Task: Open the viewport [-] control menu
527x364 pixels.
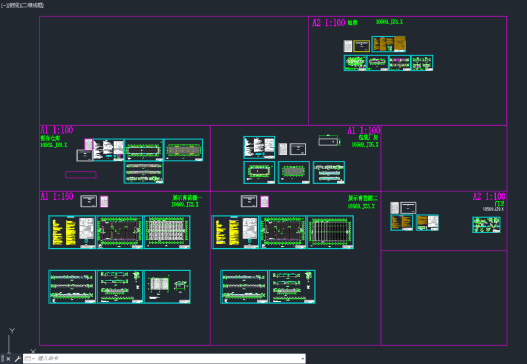Action: pos(3,5)
